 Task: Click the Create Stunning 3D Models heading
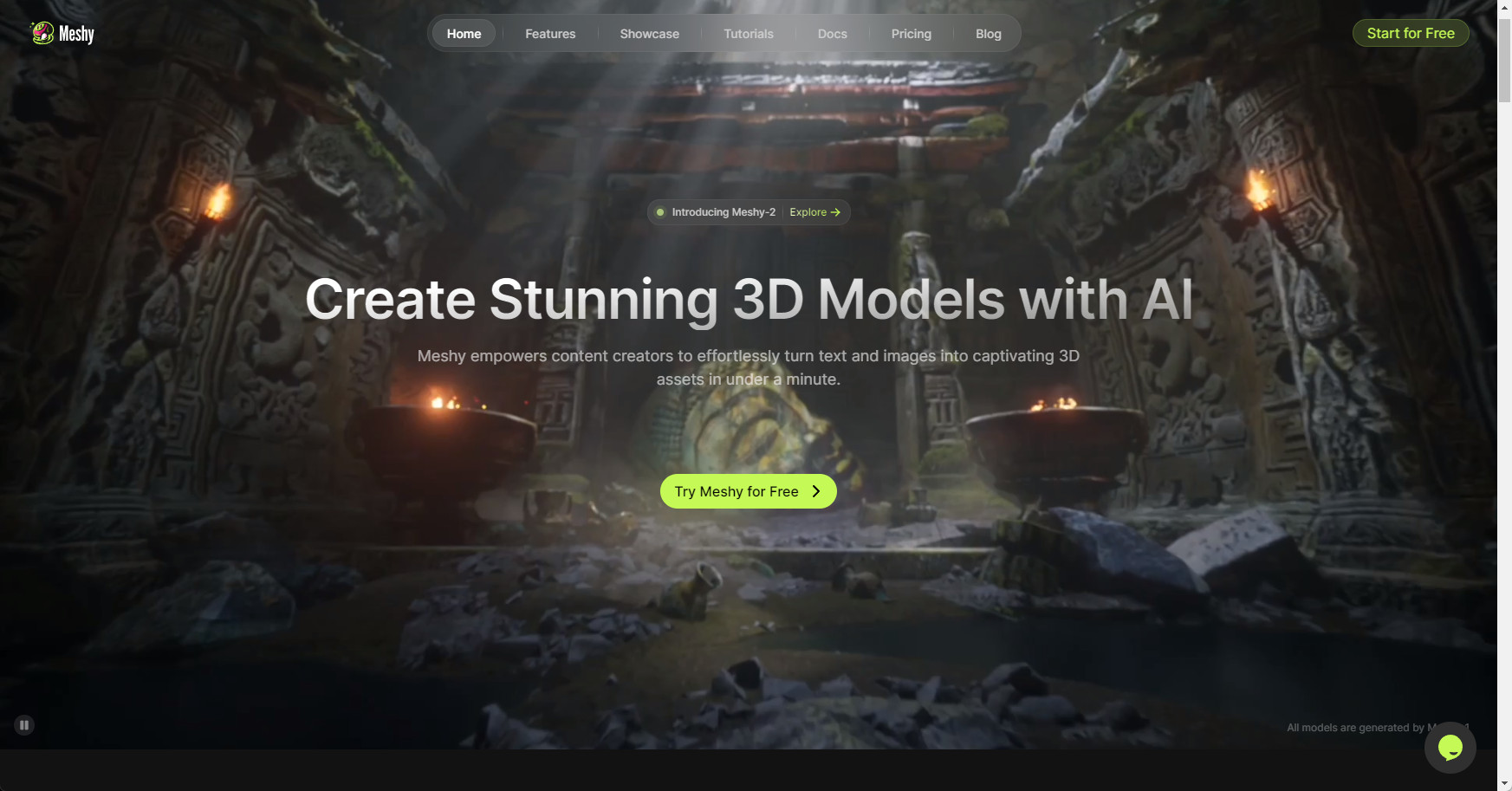(749, 300)
